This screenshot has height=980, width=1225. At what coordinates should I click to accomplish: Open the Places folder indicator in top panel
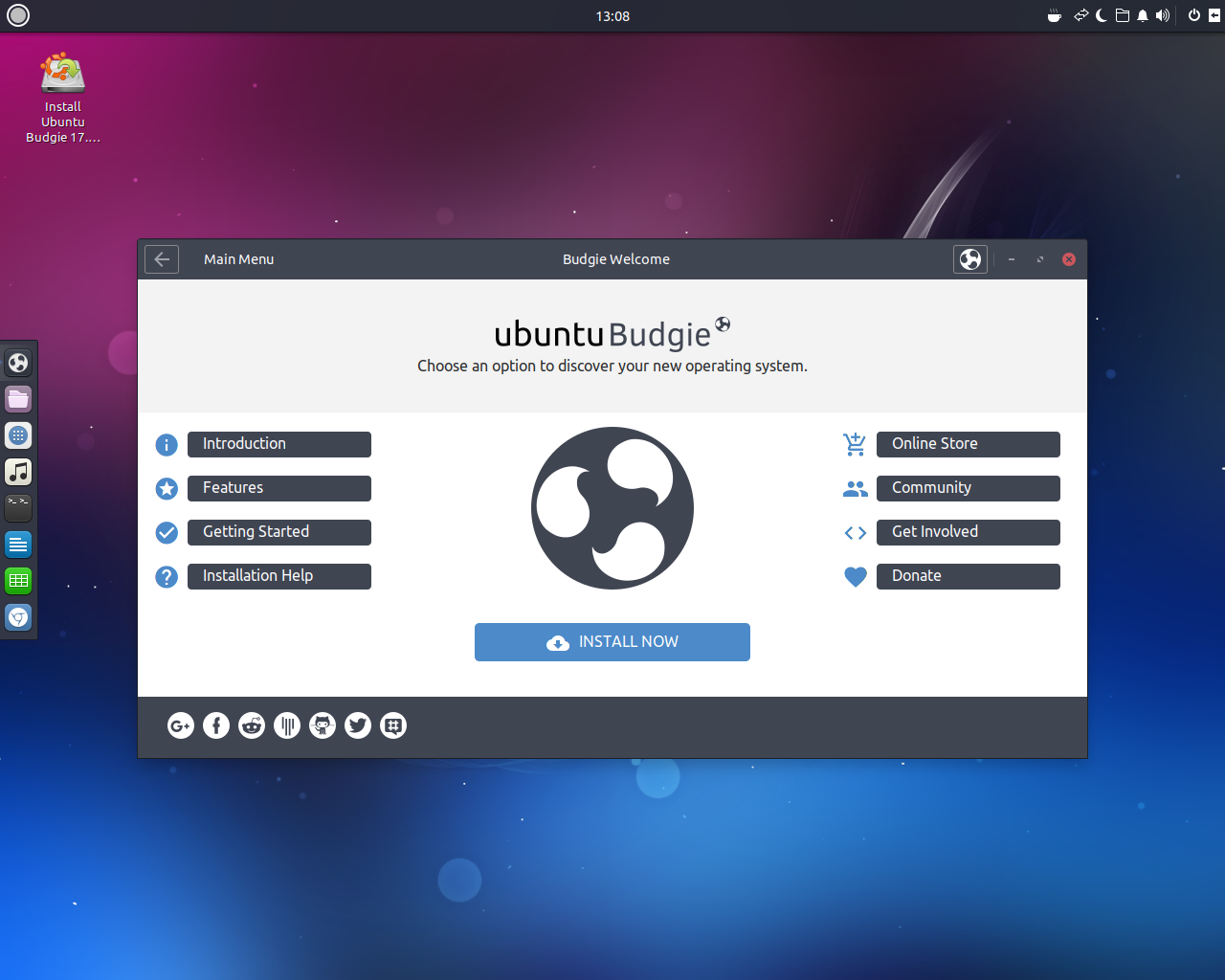pos(1123,15)
